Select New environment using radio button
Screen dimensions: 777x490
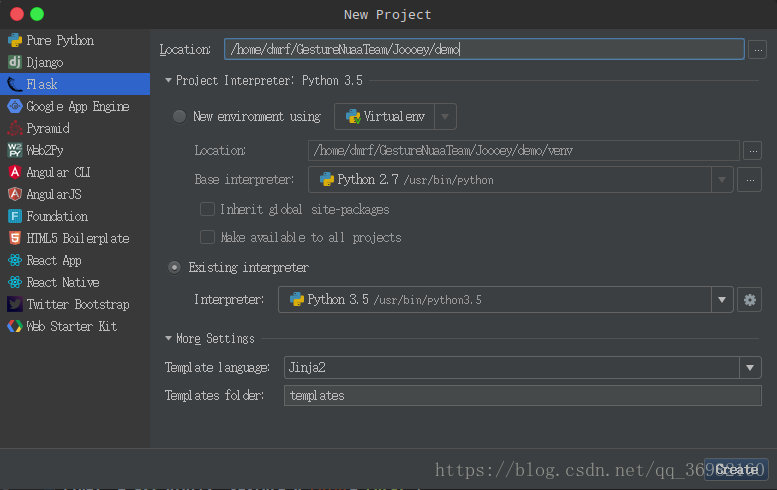coord(179,116)
